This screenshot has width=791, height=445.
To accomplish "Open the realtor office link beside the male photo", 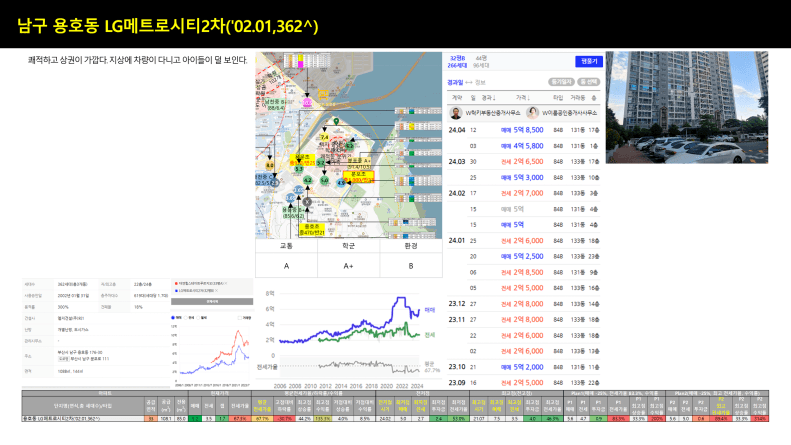I will (492, 113).
